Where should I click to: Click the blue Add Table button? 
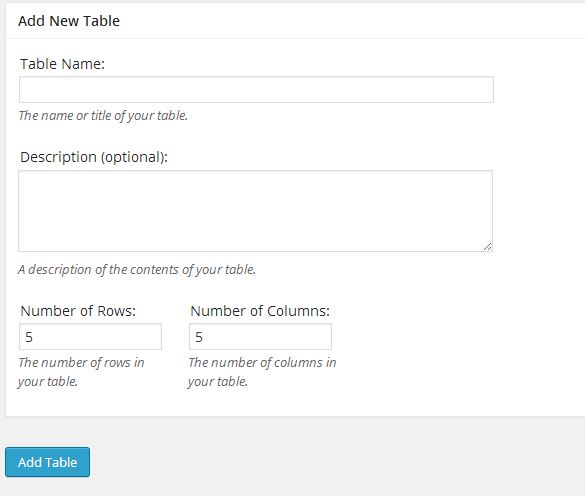47,462
